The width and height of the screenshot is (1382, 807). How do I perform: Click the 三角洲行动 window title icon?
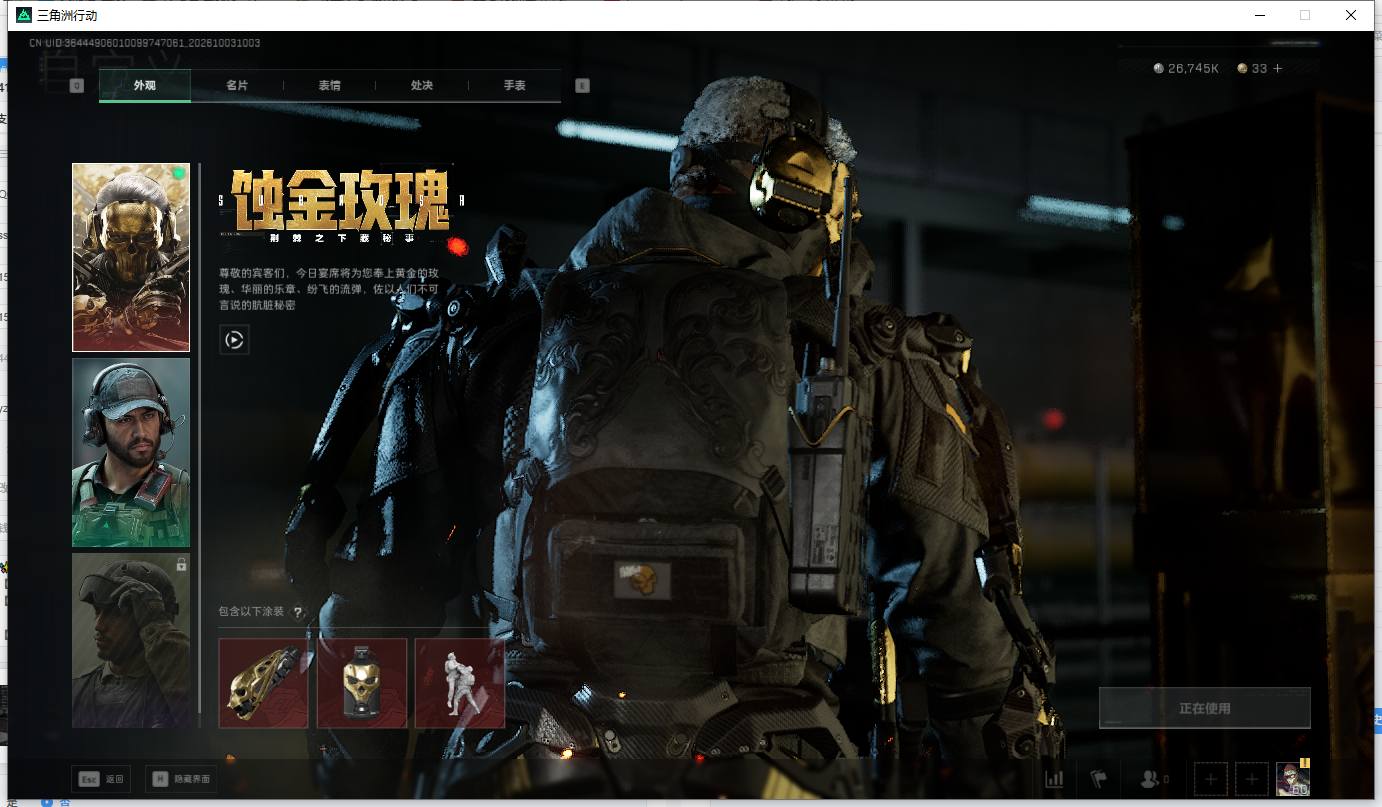point(24,15)
